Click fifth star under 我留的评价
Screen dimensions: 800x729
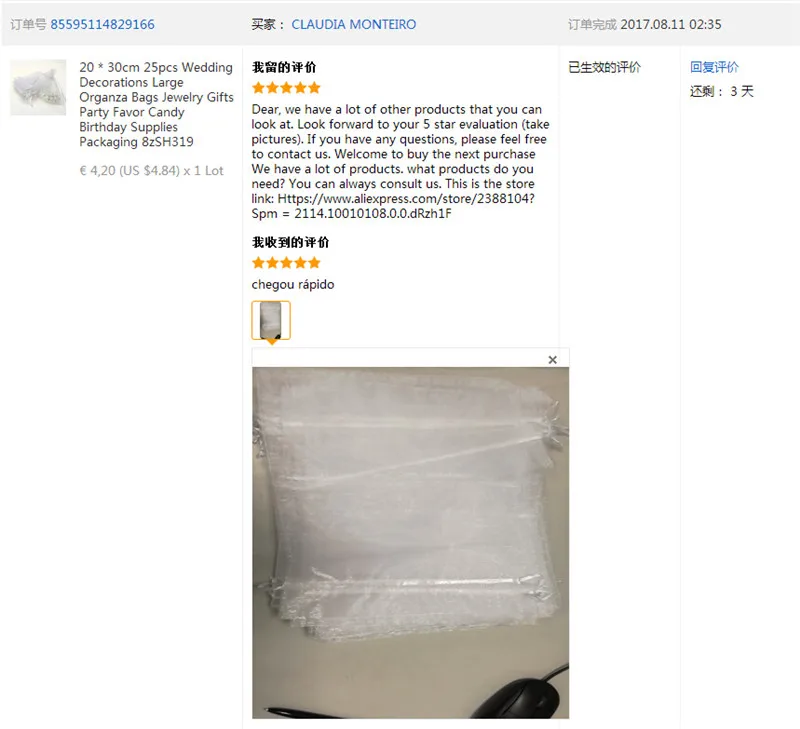(x=314, y=88)
